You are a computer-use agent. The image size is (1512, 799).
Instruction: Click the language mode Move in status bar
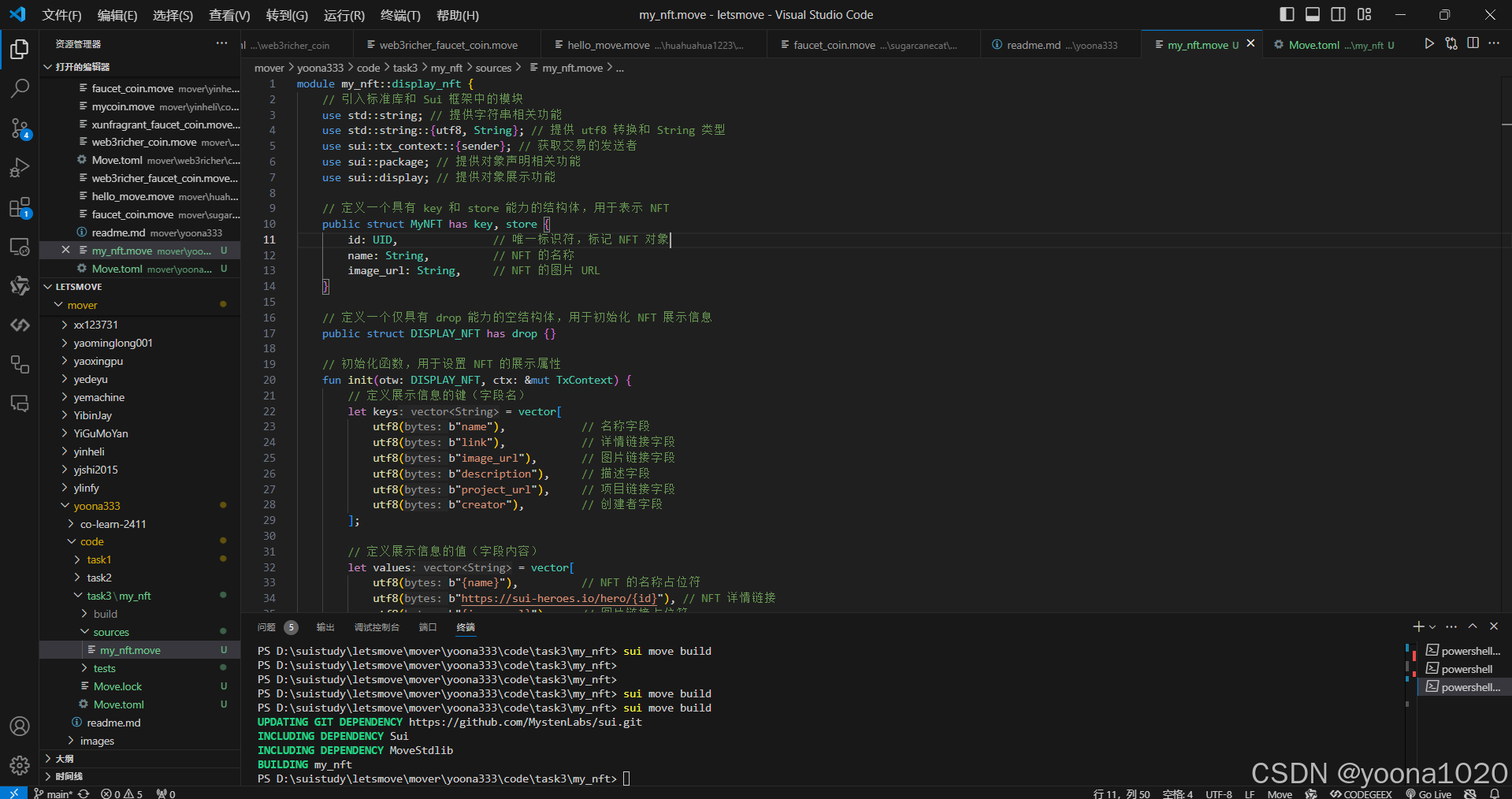[x=1280, y=793]
